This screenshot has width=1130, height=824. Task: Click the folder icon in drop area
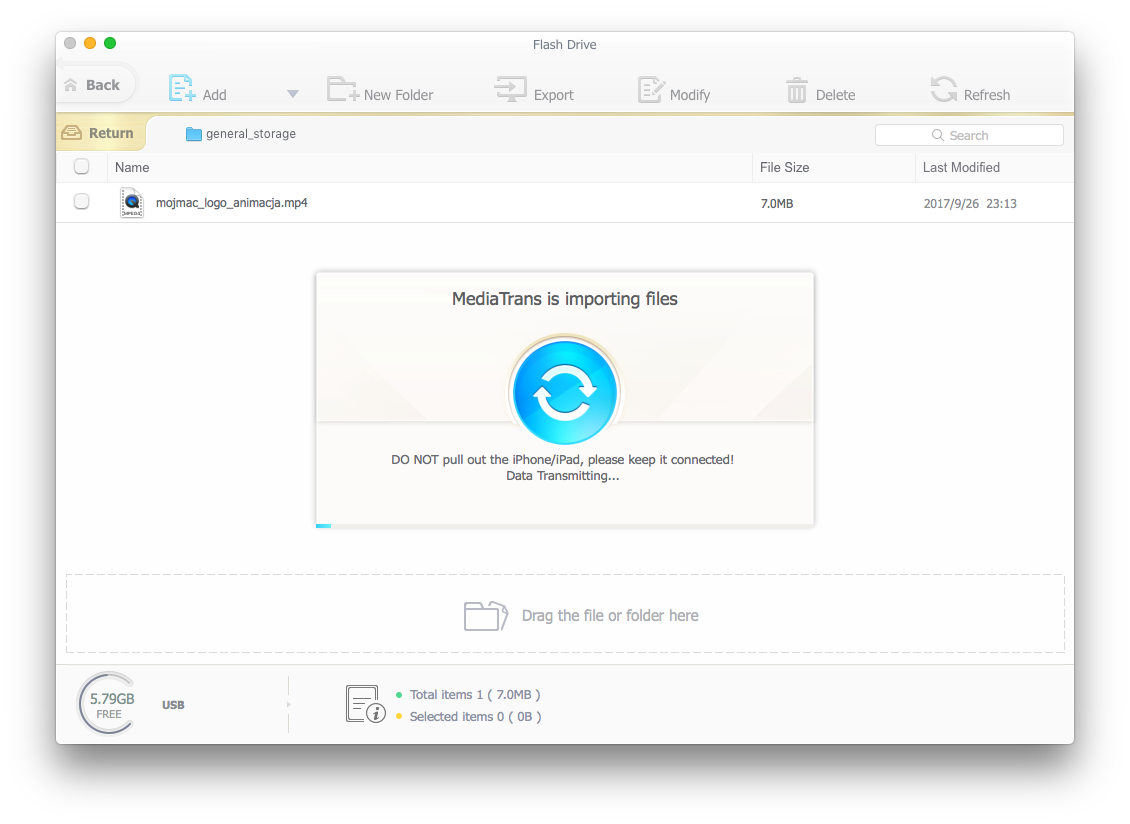(x=486, y=616)
